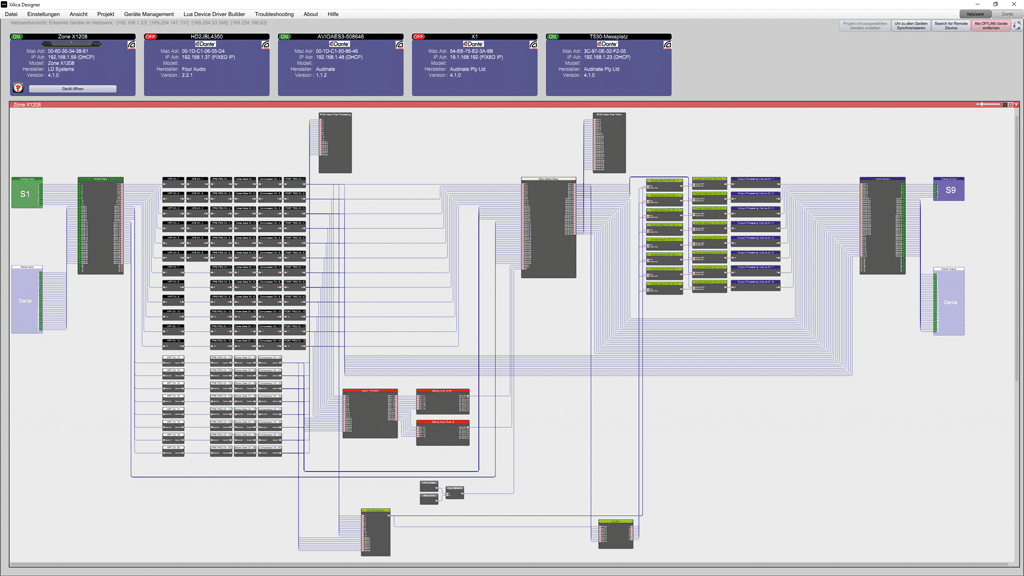Image resolution: width=1024 pixels, height=576 pixels.
Task: Open the About menu
Action: 311,14
